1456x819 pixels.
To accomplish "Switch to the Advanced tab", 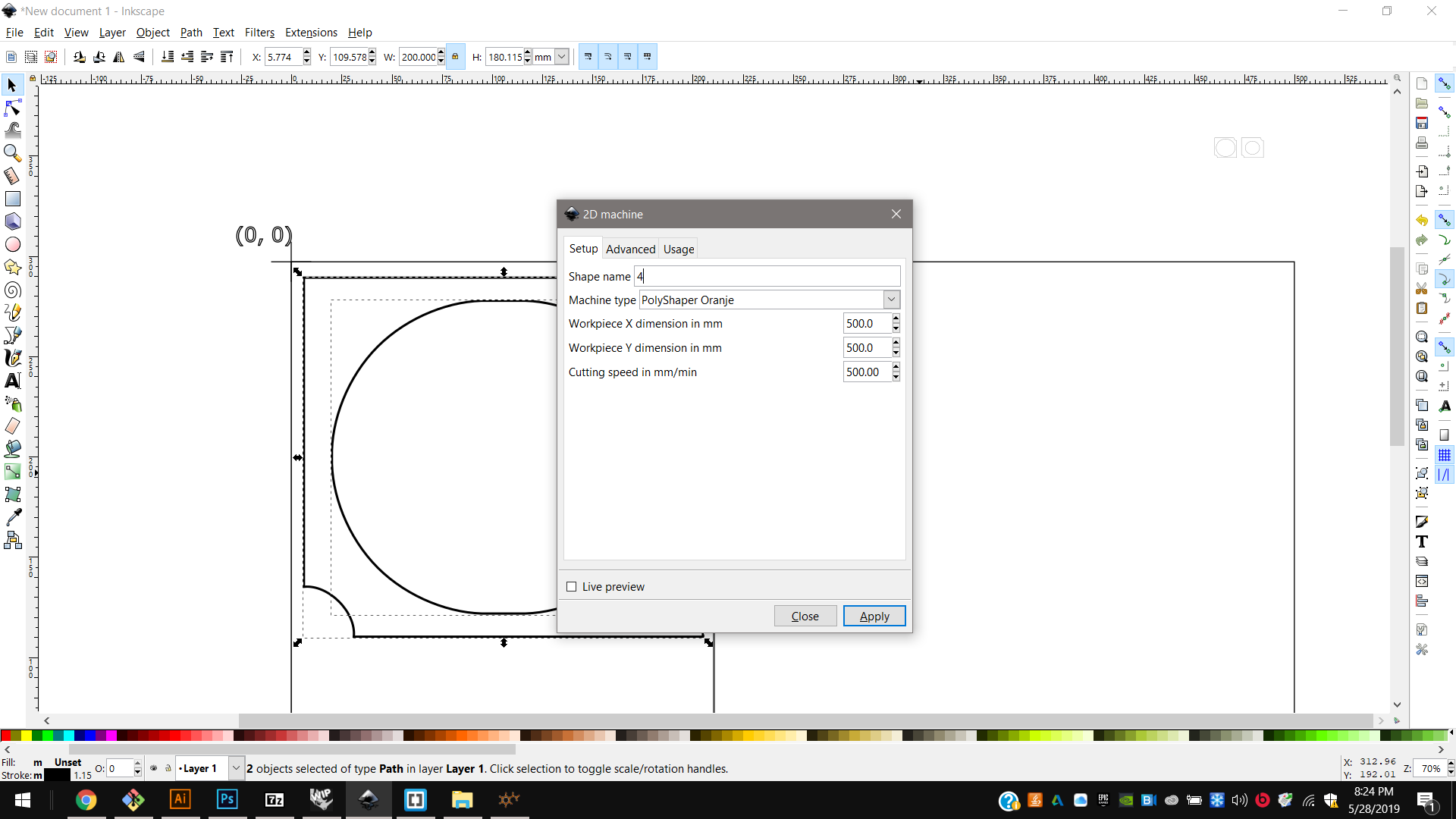I will tap(629, 248).
